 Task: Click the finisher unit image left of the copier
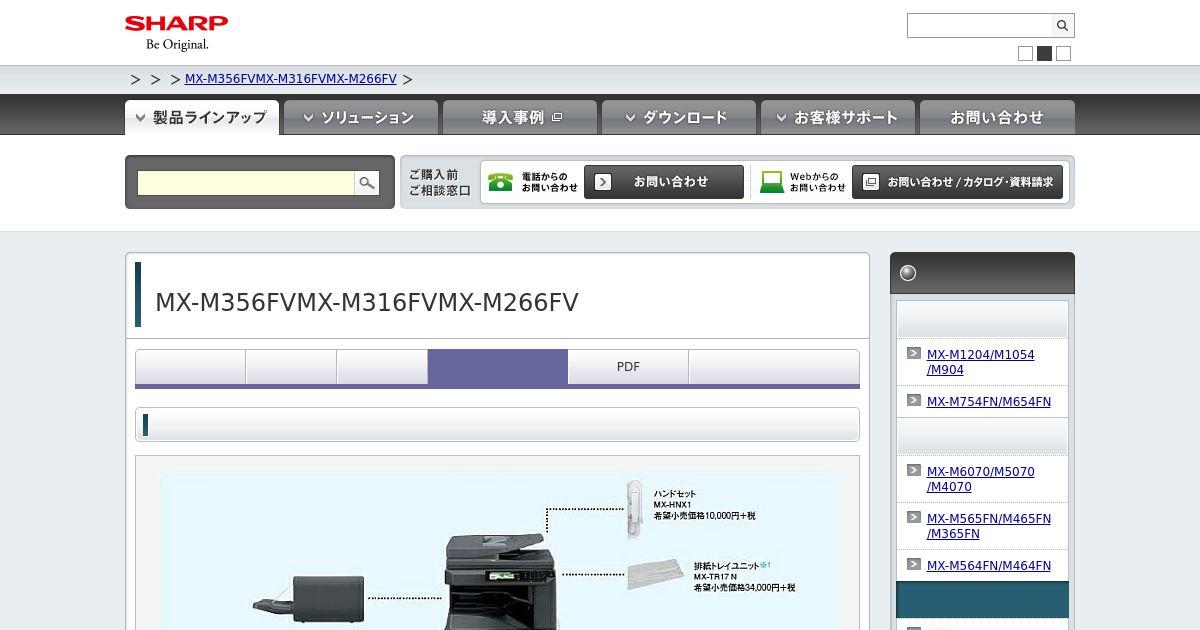click(308, 598)
